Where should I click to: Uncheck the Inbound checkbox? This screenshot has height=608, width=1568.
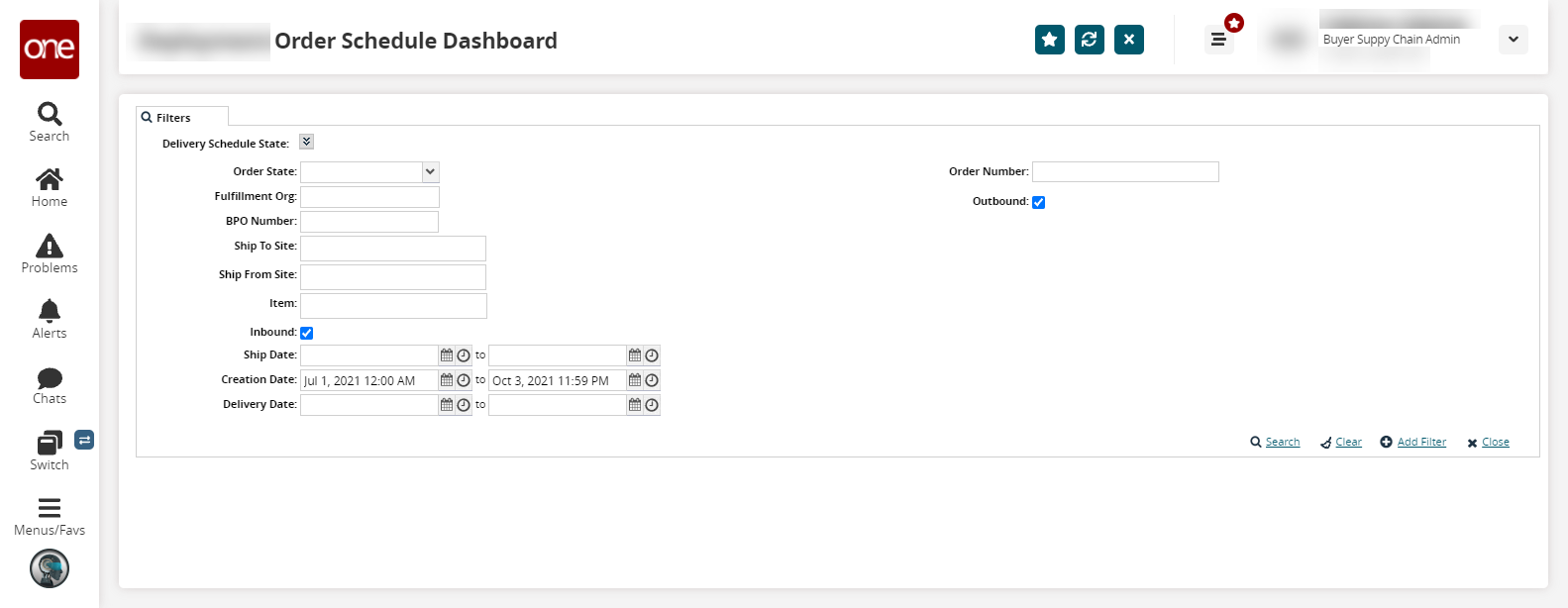click(x=307, y=333)
